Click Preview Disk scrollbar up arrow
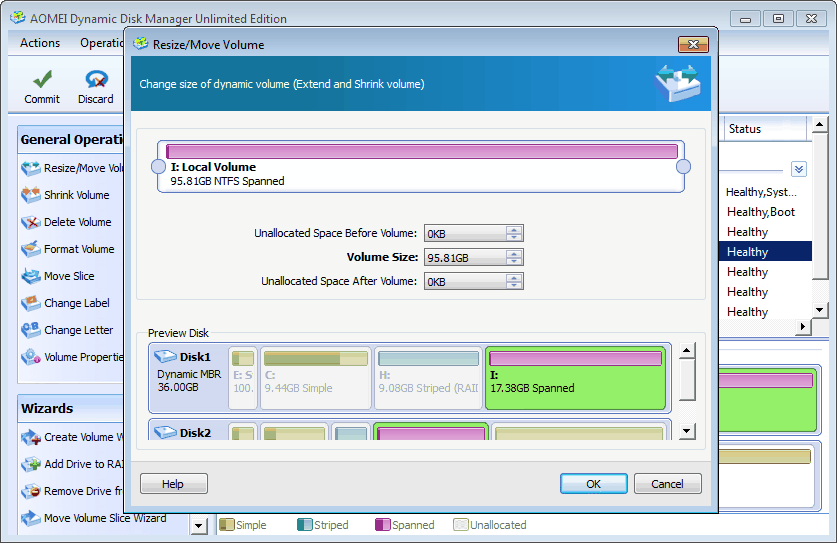837x543 pixels. click(687, 351)
